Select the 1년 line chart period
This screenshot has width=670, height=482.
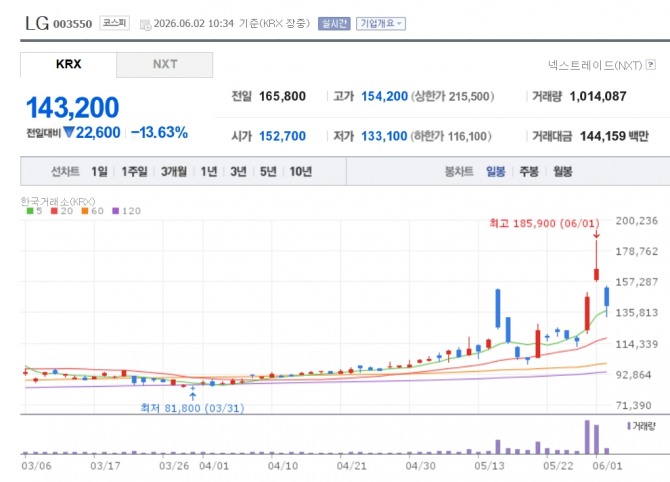pyautogui.click(x=209, y=171)
